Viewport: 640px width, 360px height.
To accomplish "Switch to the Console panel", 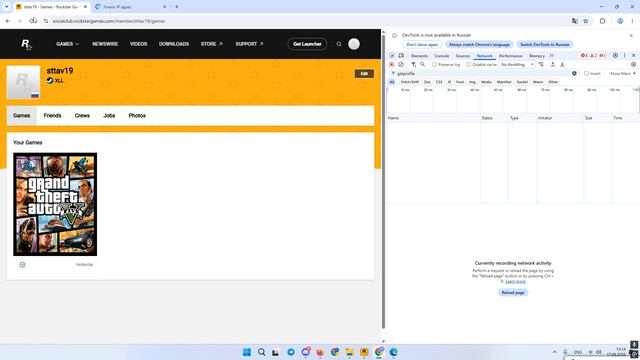I will (442, 56).
